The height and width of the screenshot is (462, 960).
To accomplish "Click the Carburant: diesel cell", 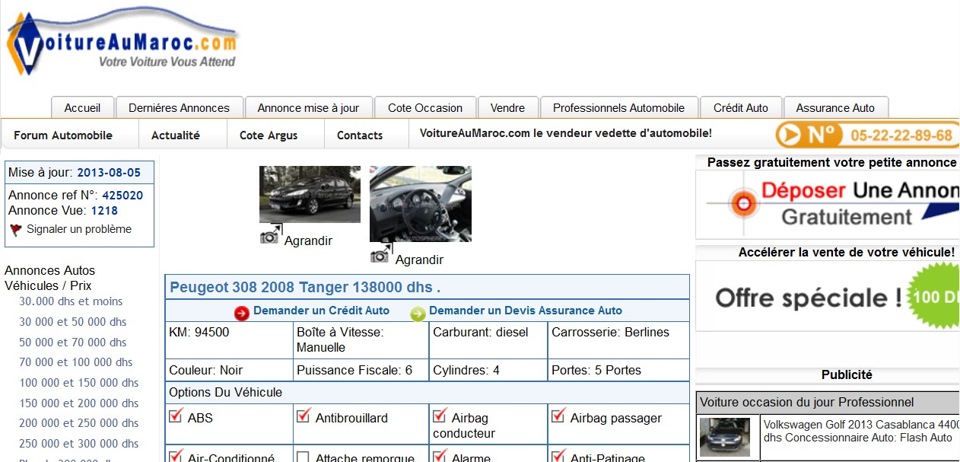I will [488, 340].
